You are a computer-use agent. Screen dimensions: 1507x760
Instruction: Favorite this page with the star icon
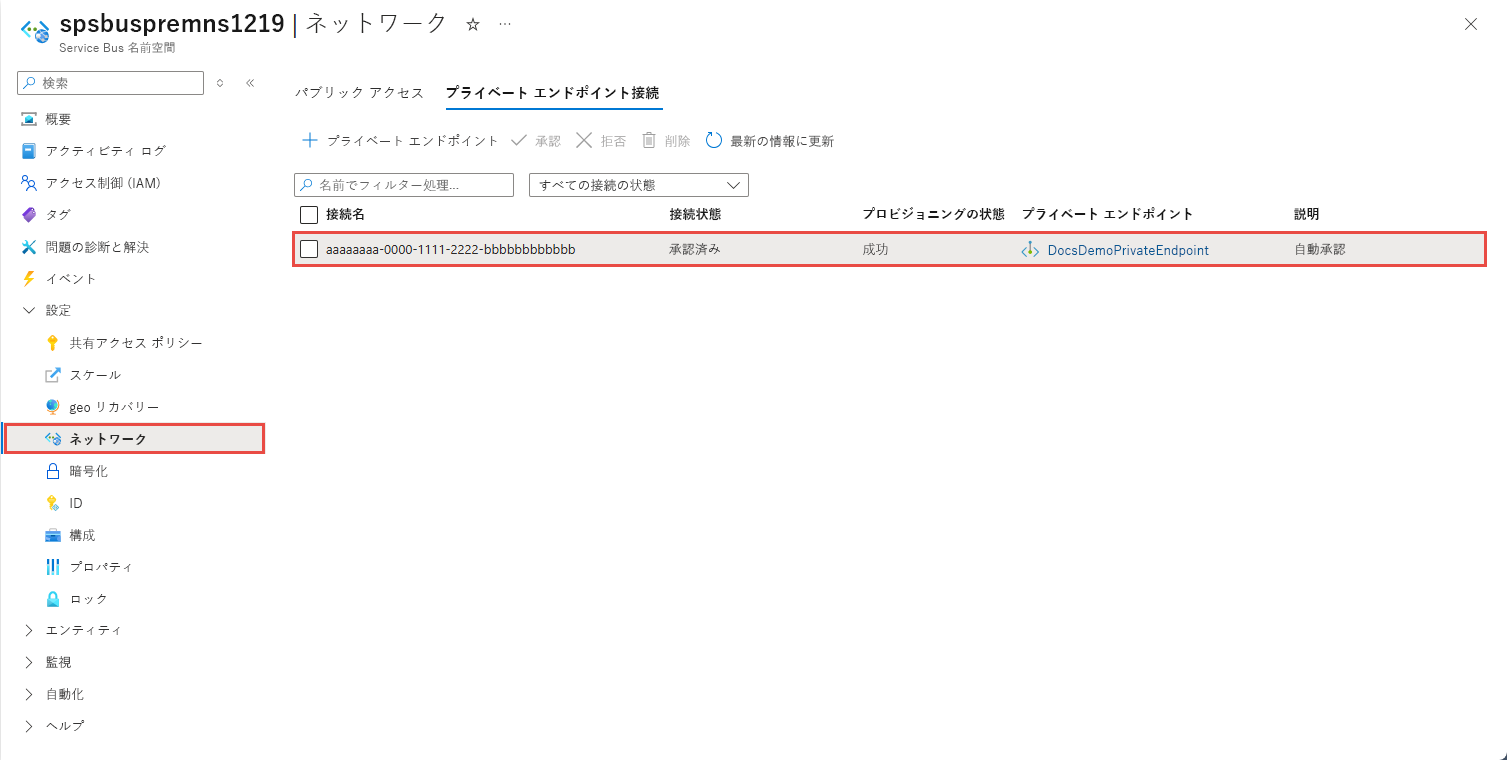pyautogui.click(x=473, y=25)
